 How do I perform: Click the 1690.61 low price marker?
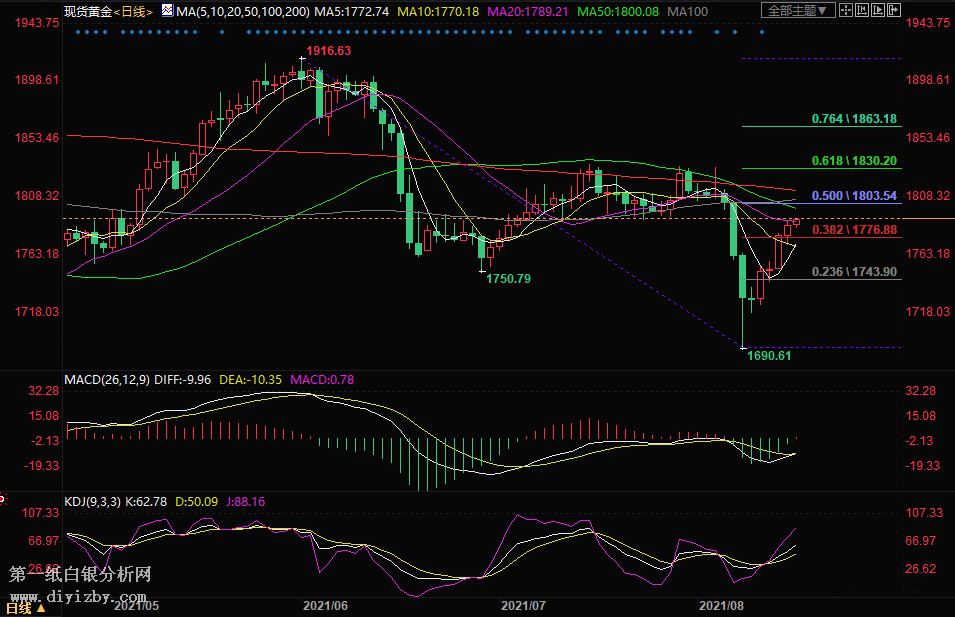pyautogui.click(x=769, y=355)
